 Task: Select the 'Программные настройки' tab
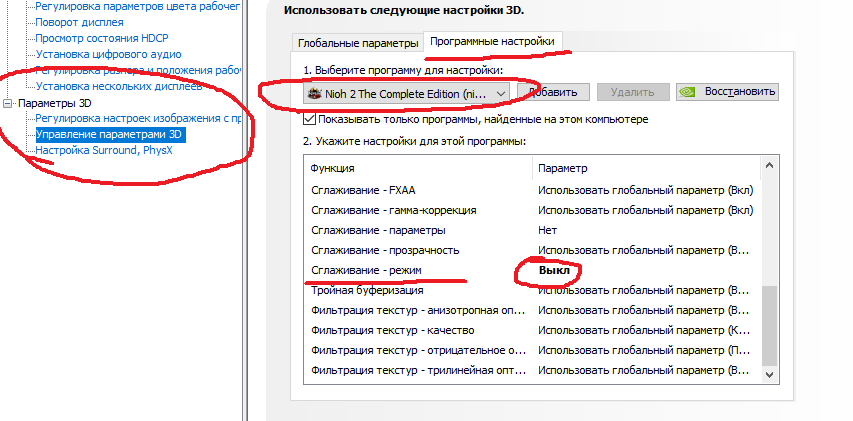(x=491, y=41)
